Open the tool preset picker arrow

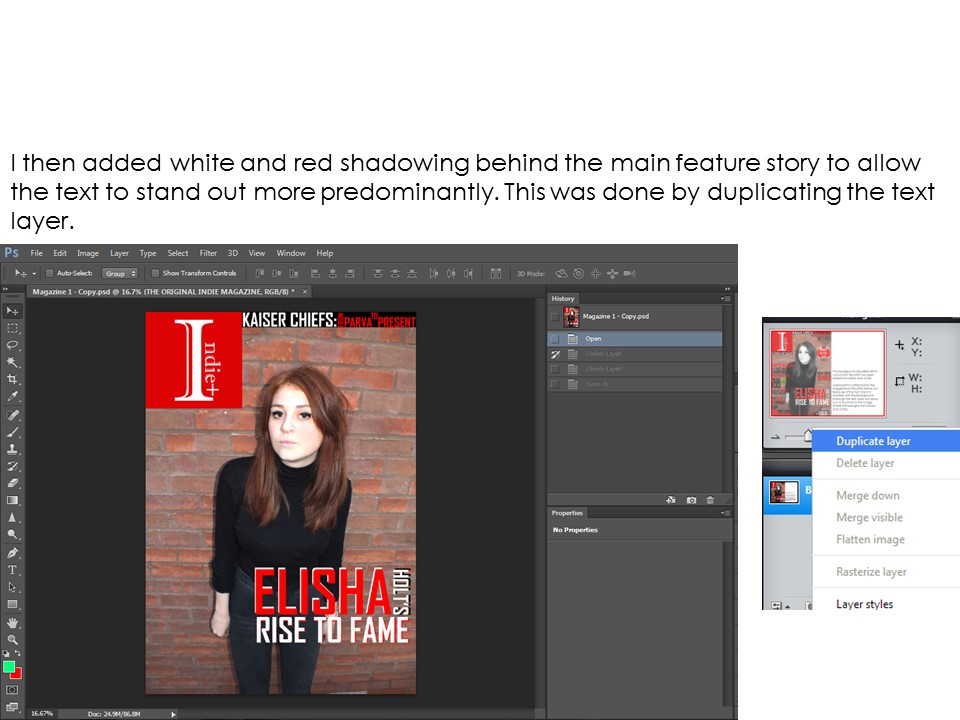34,274
